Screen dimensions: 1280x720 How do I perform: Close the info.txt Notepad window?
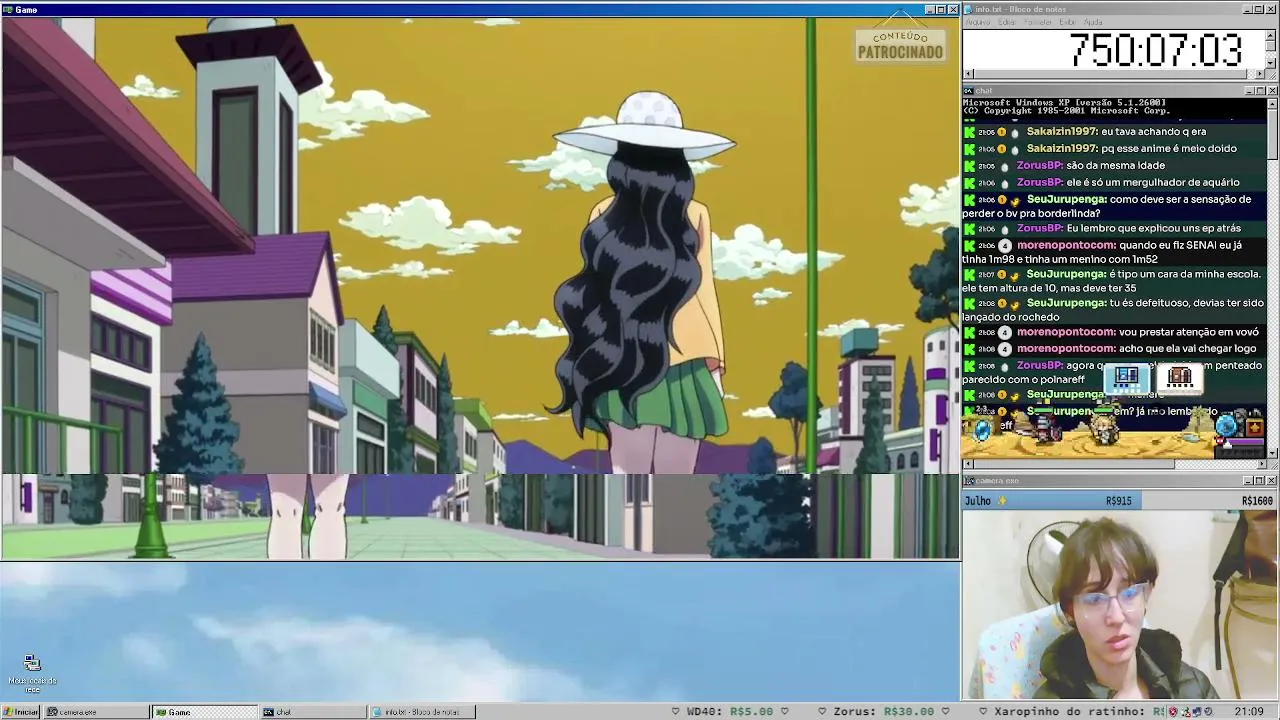click(x=1272, y=9)
